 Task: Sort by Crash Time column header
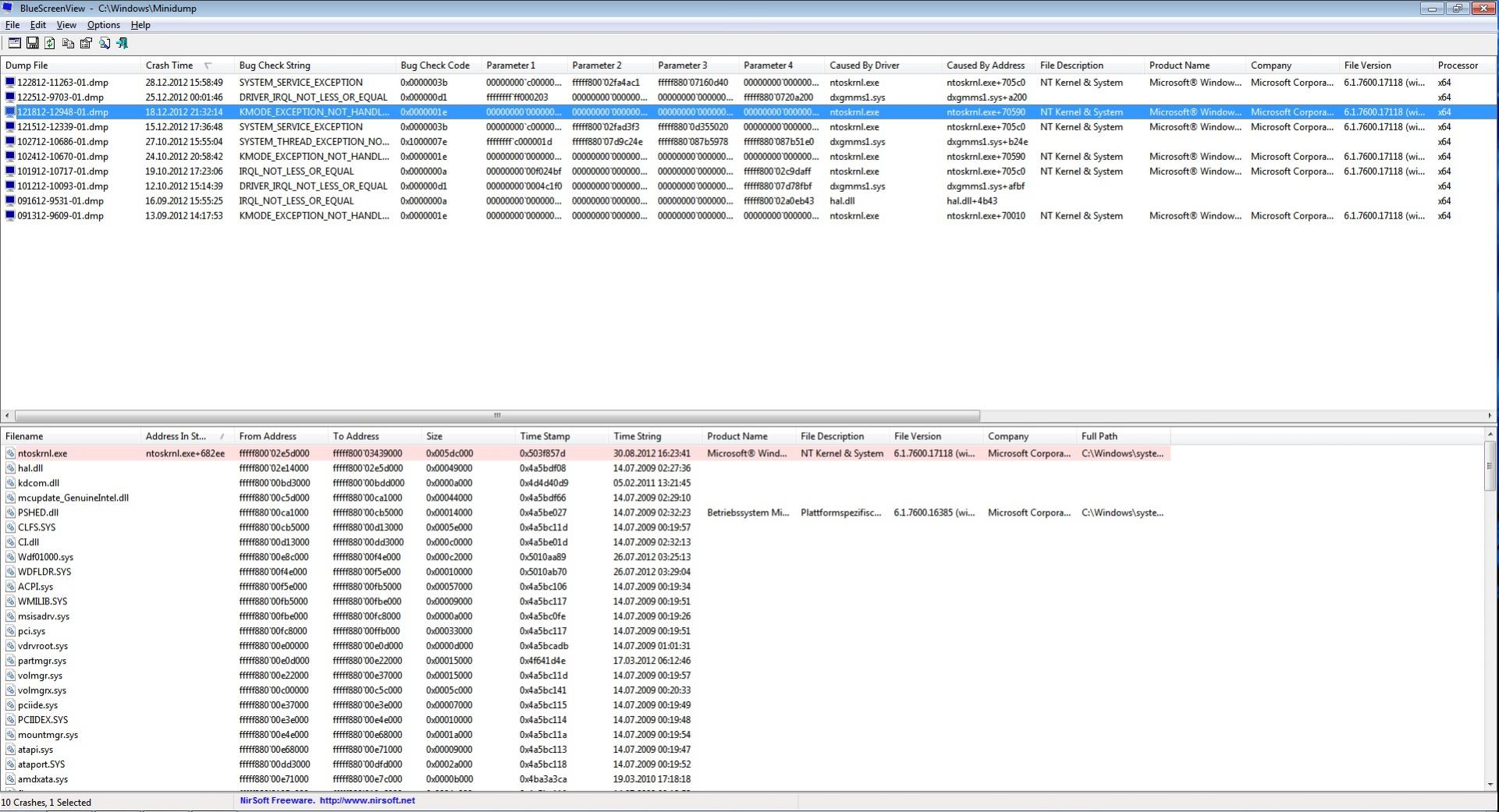pyautogui.click(x=187, y=66)
